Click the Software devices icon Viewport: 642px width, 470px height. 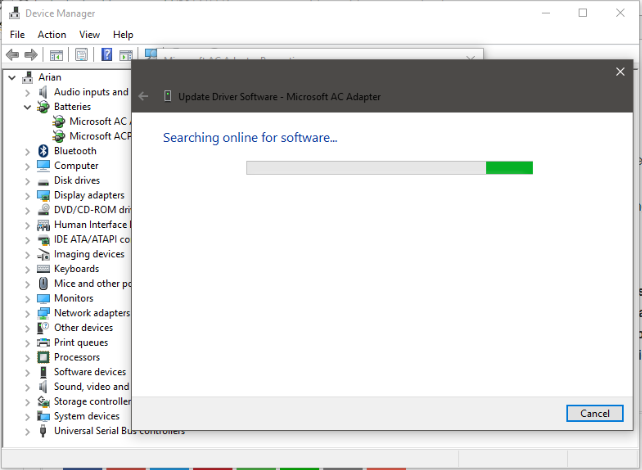43,372
